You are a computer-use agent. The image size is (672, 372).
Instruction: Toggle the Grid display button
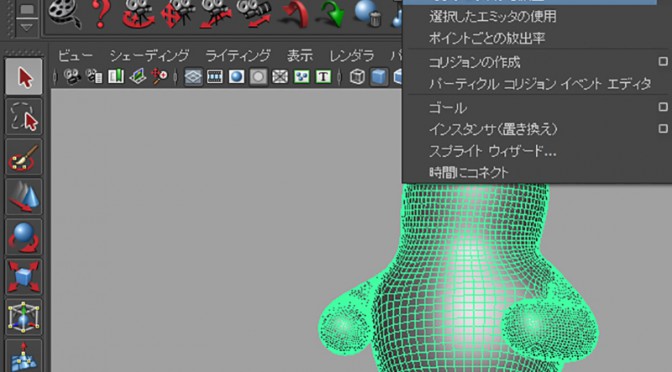pos(193,77)
